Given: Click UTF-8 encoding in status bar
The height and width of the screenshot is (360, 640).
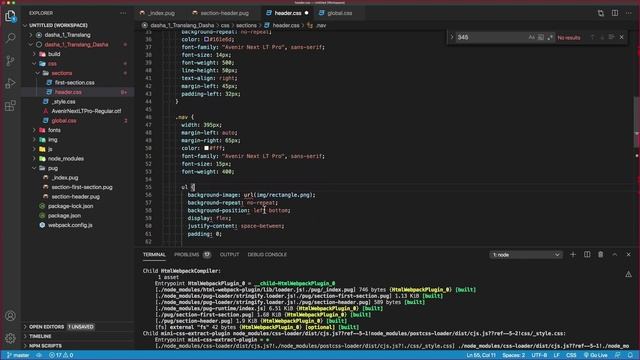Looking at the screenshot, I should coord(539,355).
